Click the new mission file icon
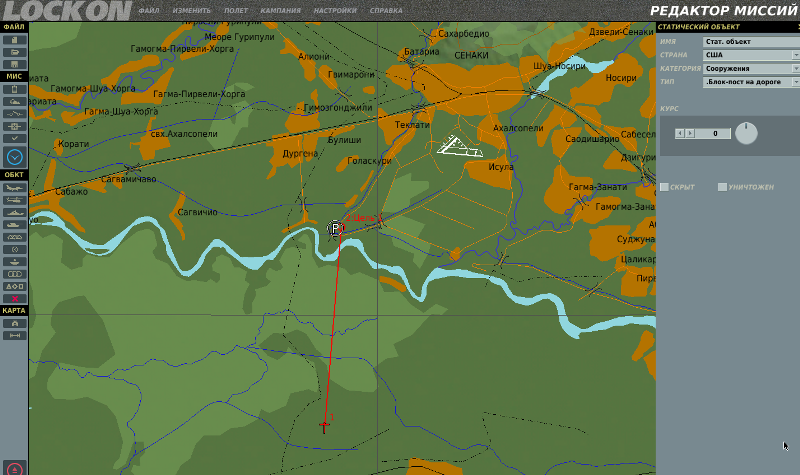The width and height of the screenshot is (800, 475). coord(14,40)
